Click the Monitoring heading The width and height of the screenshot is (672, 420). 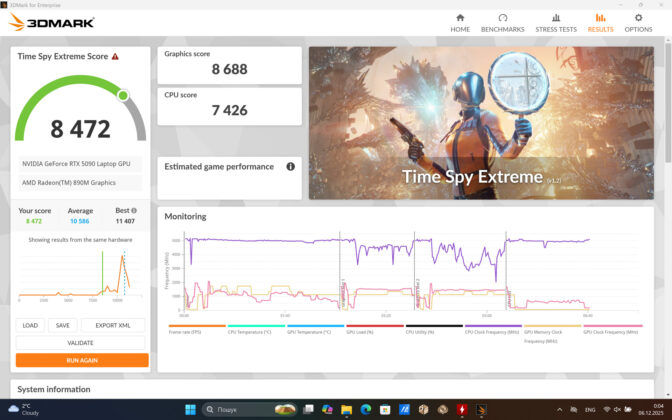click(185, 216)
